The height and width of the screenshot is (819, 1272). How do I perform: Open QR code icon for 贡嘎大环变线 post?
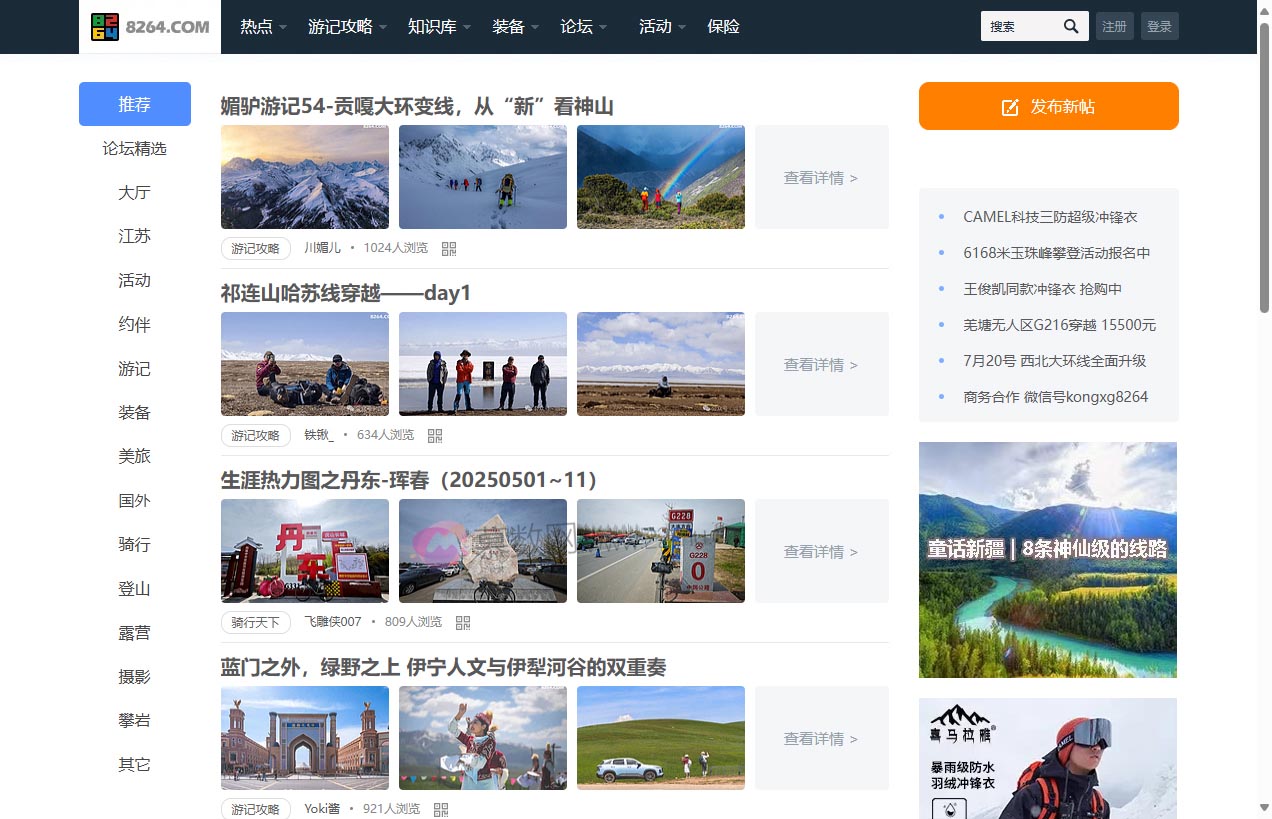[449, 249]
